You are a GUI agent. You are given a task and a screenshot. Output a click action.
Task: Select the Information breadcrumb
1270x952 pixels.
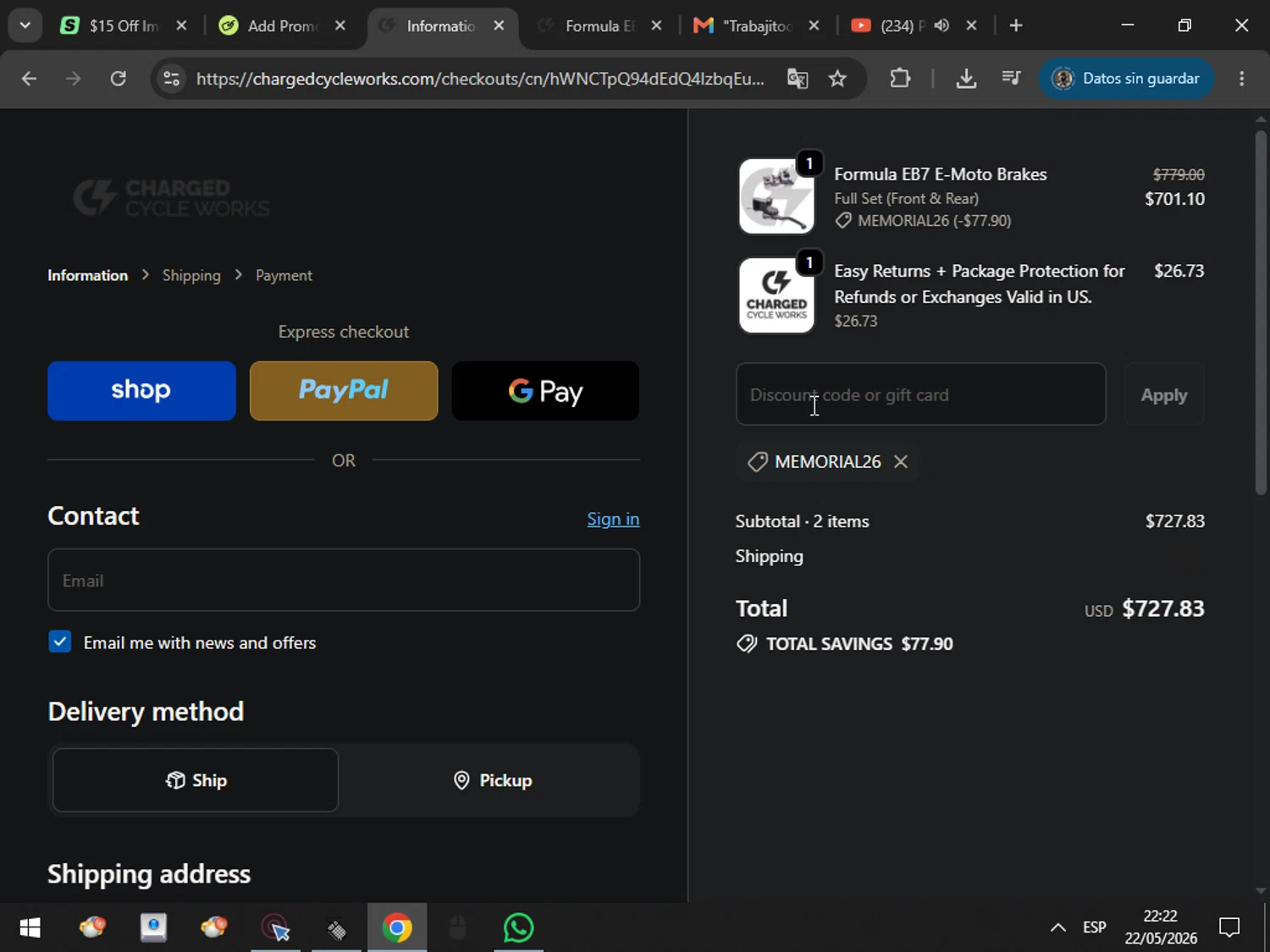click(87, 275)
